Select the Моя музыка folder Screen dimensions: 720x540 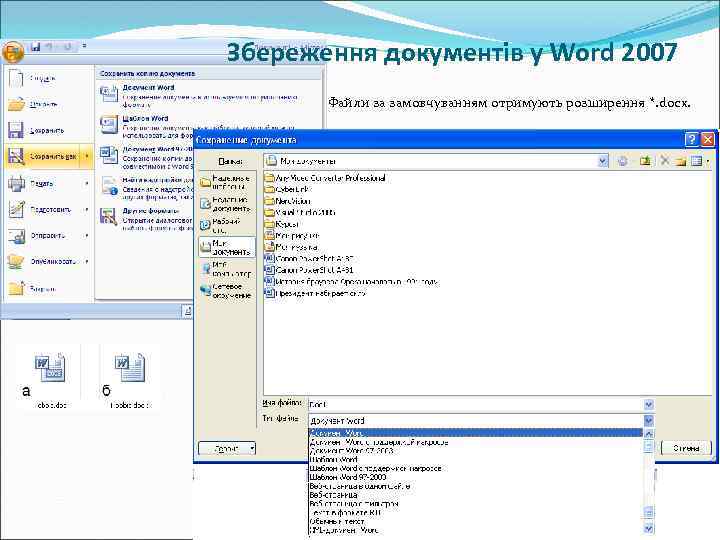(x=291, y=247)
